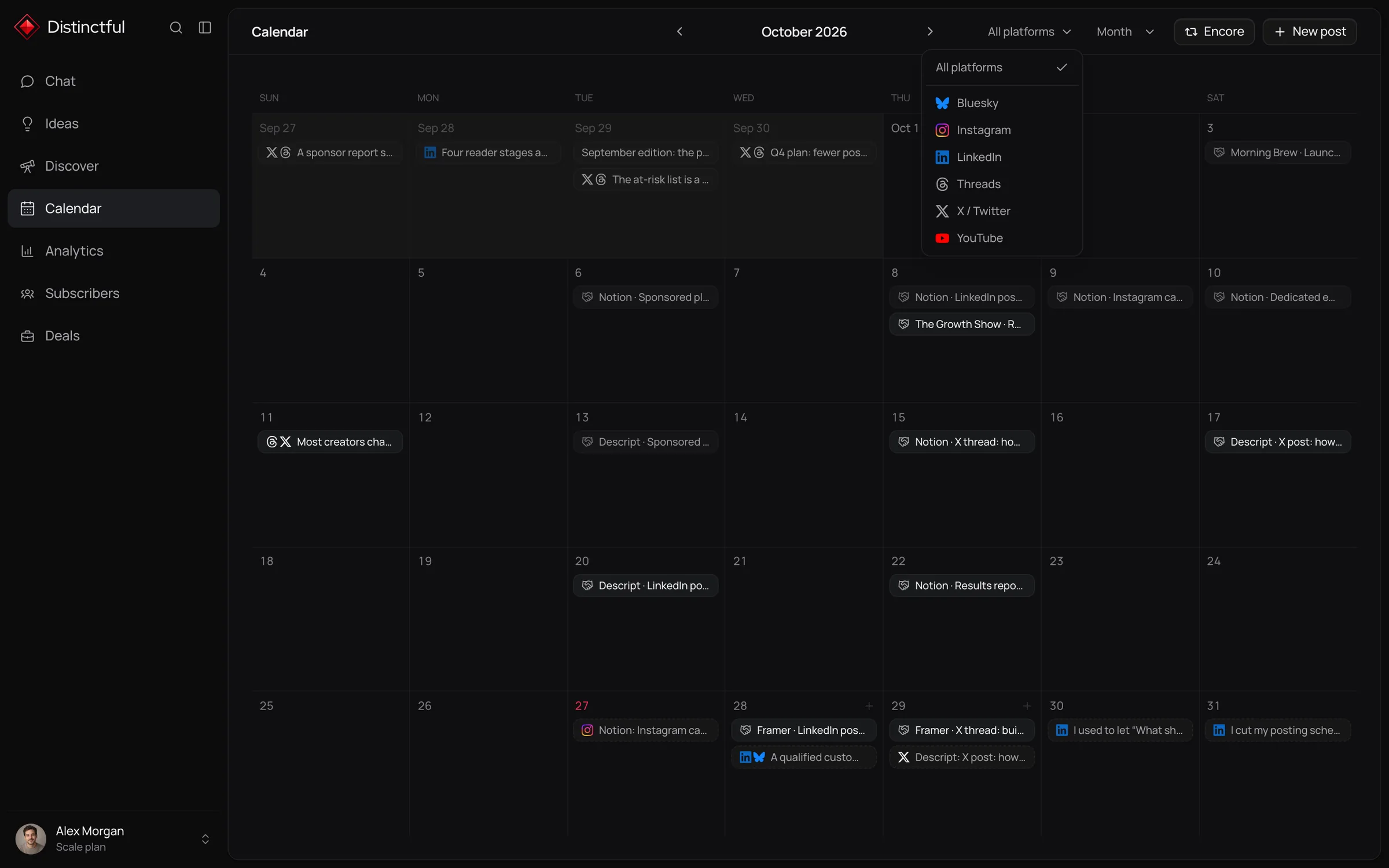Open 'I used to let "What sh...' post

pos(1120,730)
